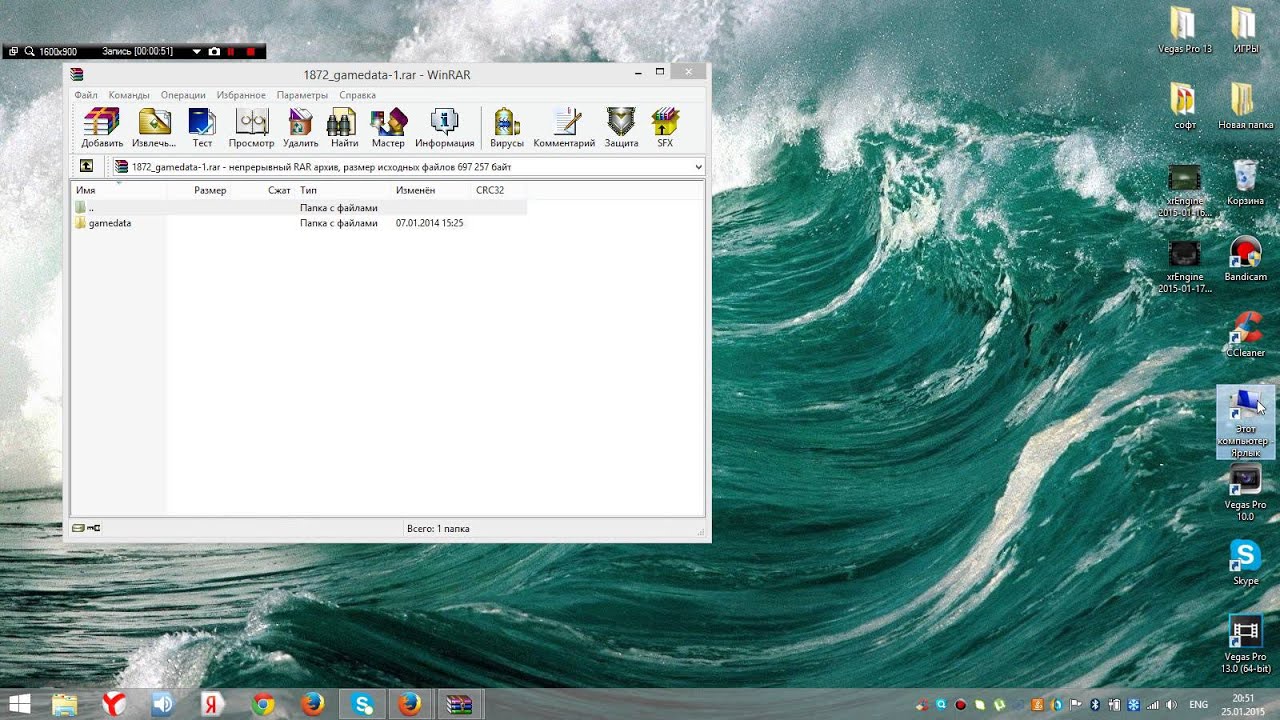Open the Файл menu
Screen dimensions: 1280x720
click(86, 95)
